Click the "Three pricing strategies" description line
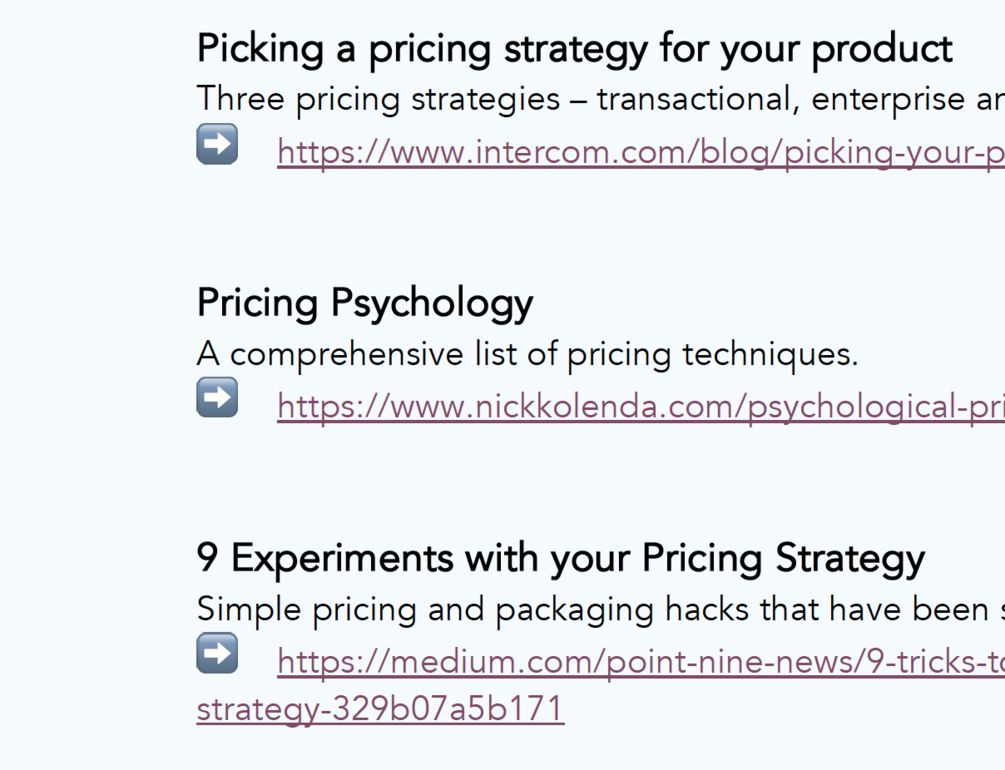 tap(600, 99)
